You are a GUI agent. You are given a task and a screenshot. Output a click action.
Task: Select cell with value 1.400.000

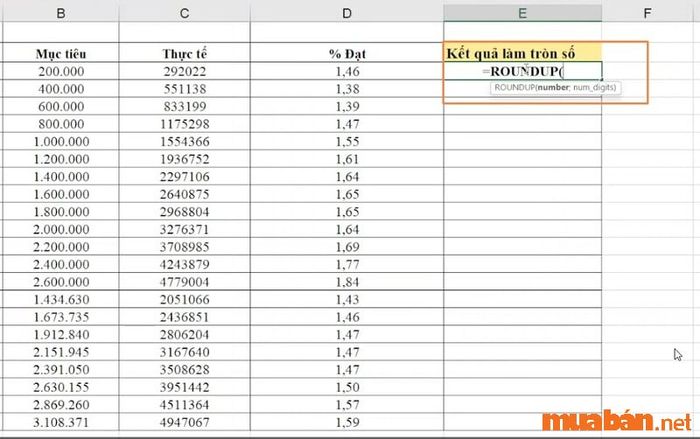61,177
